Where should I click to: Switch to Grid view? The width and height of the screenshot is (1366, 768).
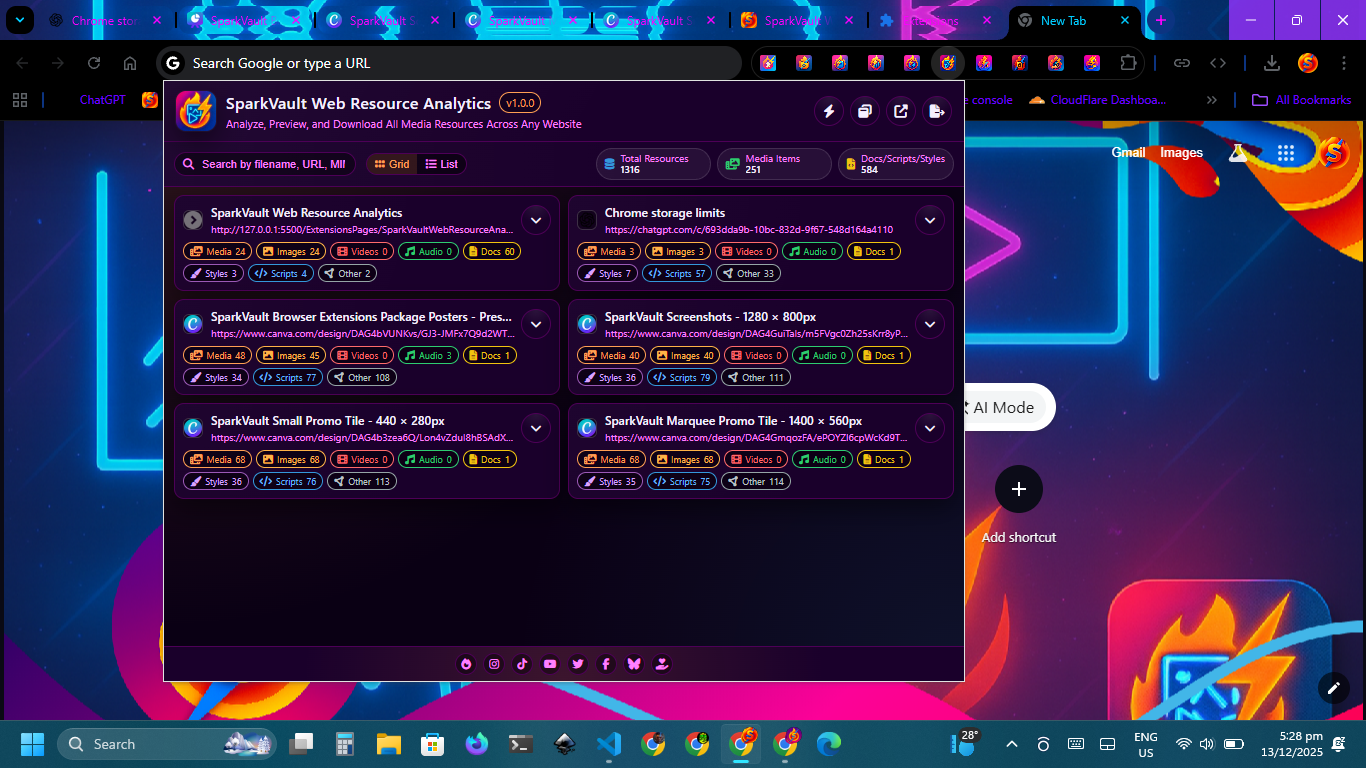pos(392,164)
